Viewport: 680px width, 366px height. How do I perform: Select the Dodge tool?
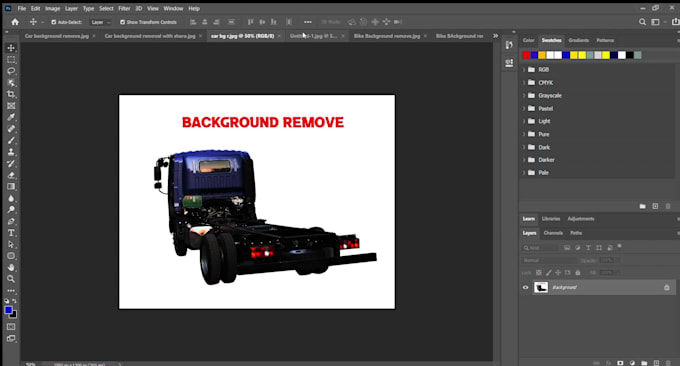coord(11,210)
